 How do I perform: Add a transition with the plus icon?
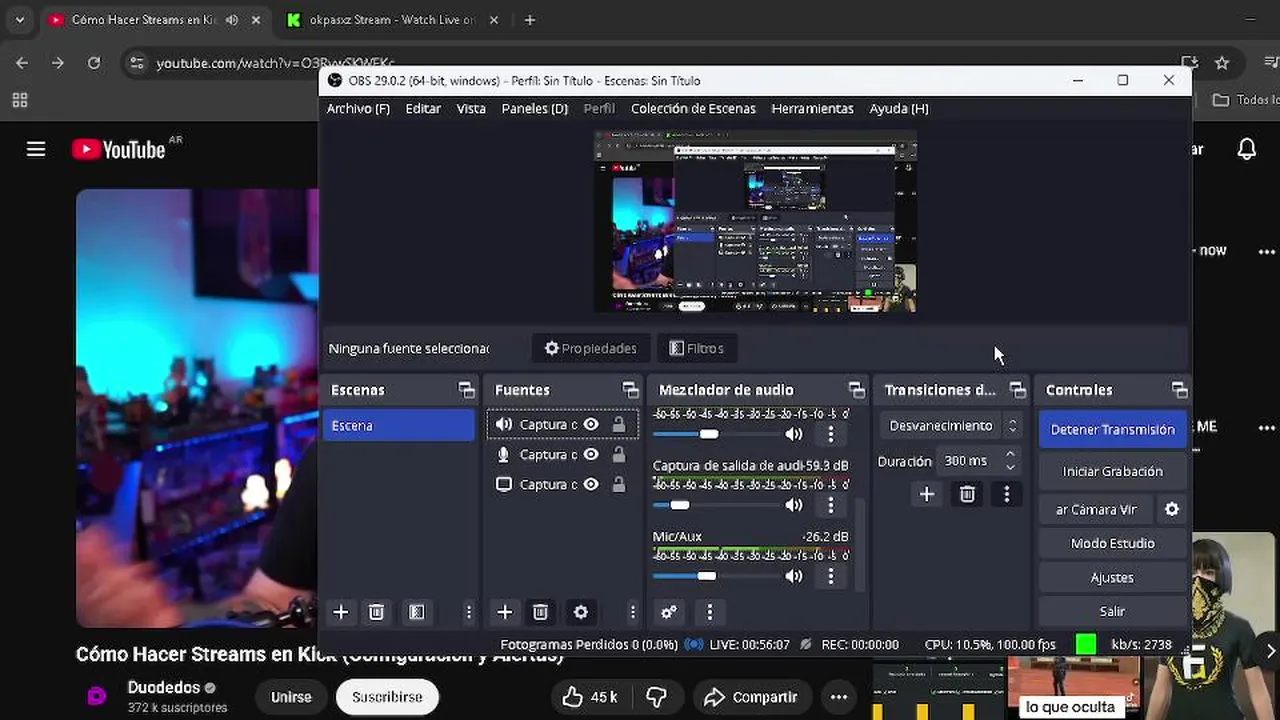tap(927, 494)
